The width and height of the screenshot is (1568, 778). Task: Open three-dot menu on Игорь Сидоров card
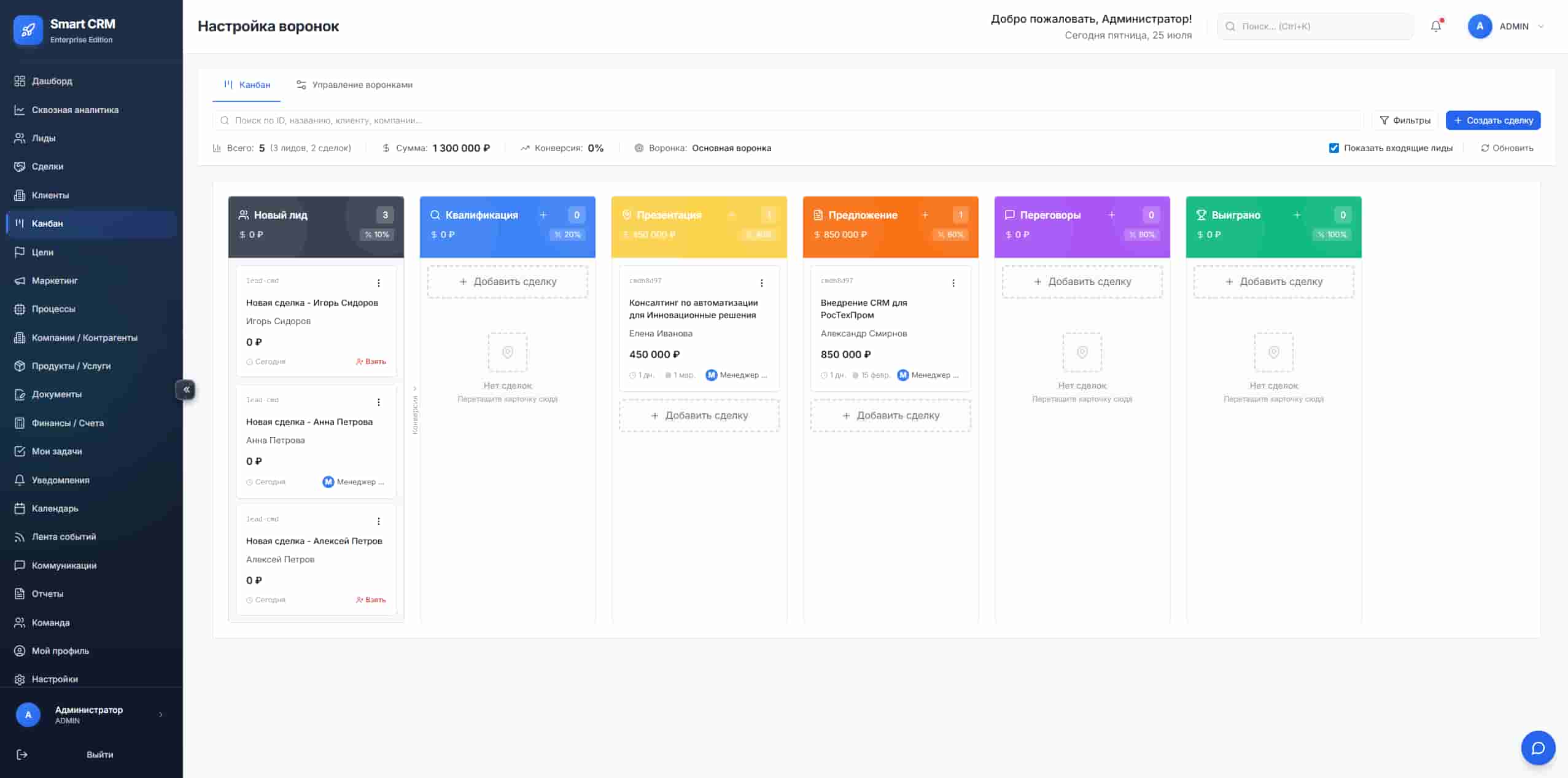click(379, 283)
